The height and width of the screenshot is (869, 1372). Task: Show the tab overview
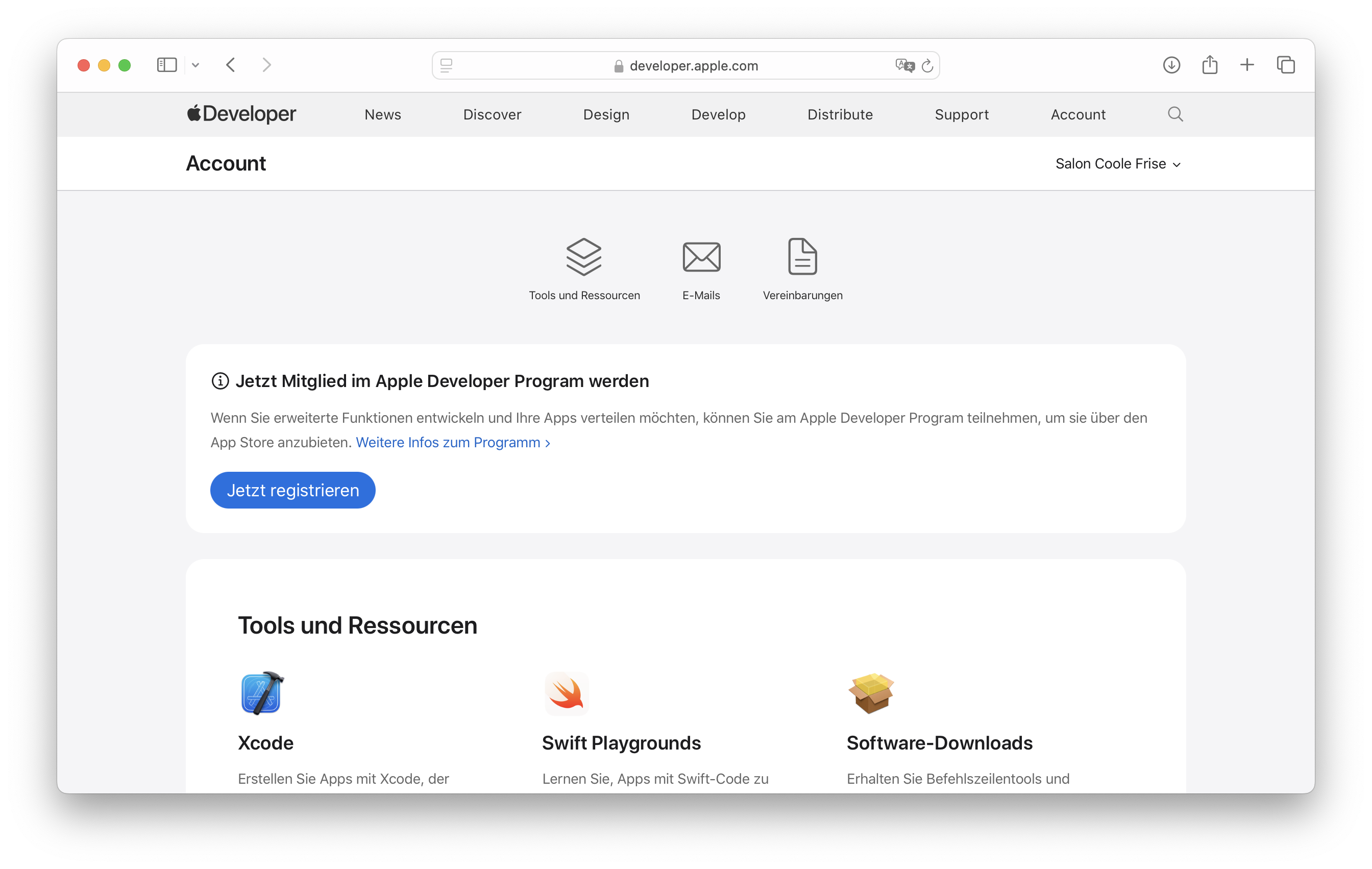pyautogui.click(x=1285, y=65)
